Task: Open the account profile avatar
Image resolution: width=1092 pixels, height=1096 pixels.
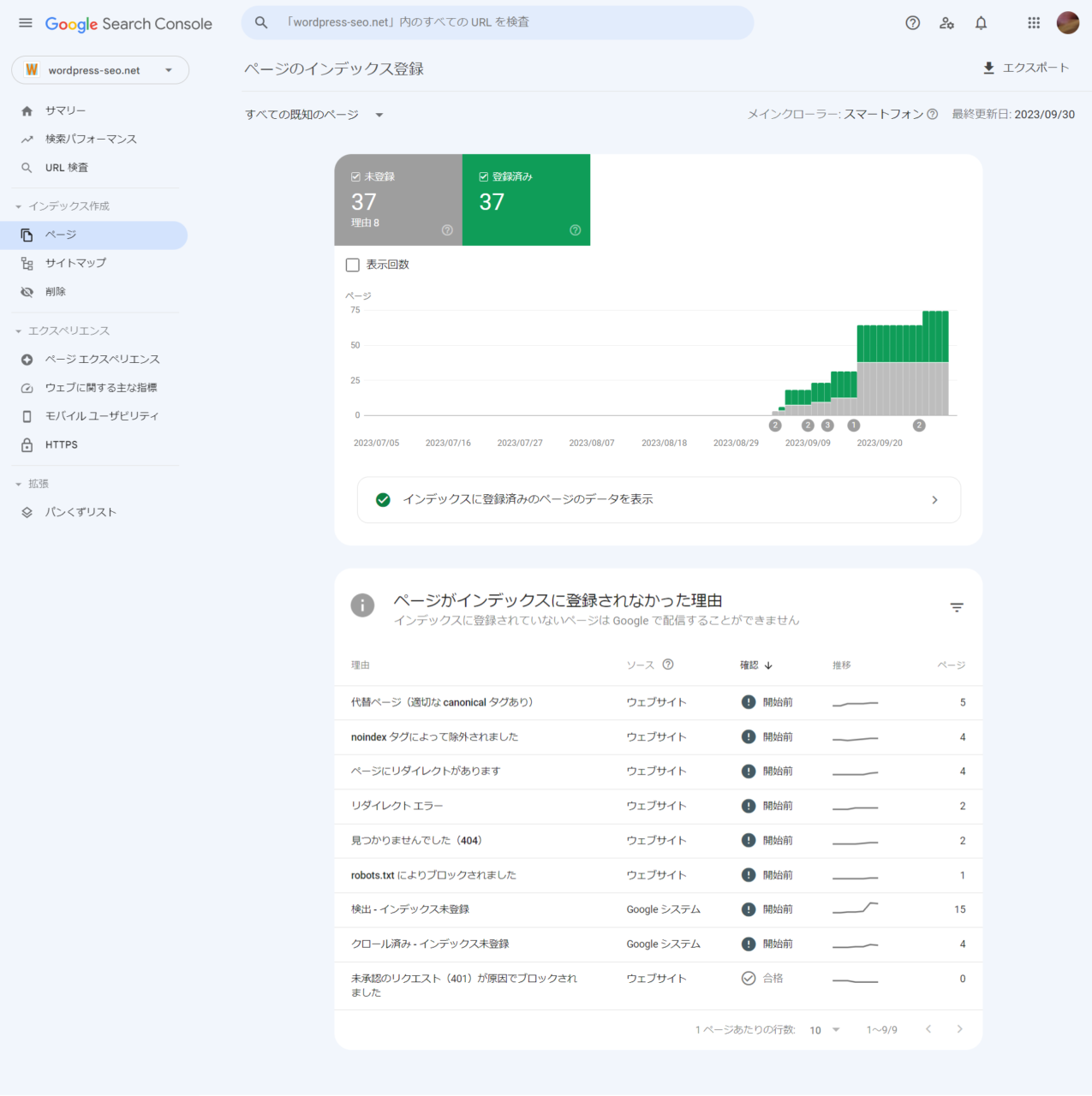Action: coord(1068,23)
